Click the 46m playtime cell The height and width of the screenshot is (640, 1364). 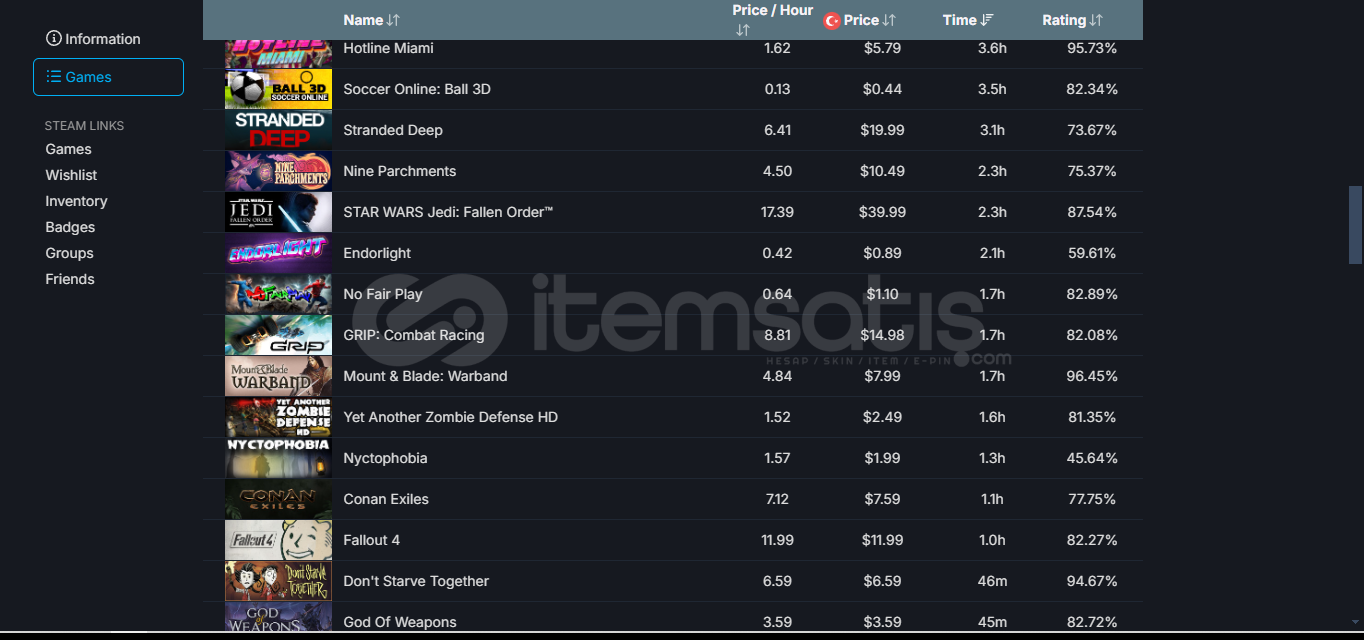pos(992,581)
